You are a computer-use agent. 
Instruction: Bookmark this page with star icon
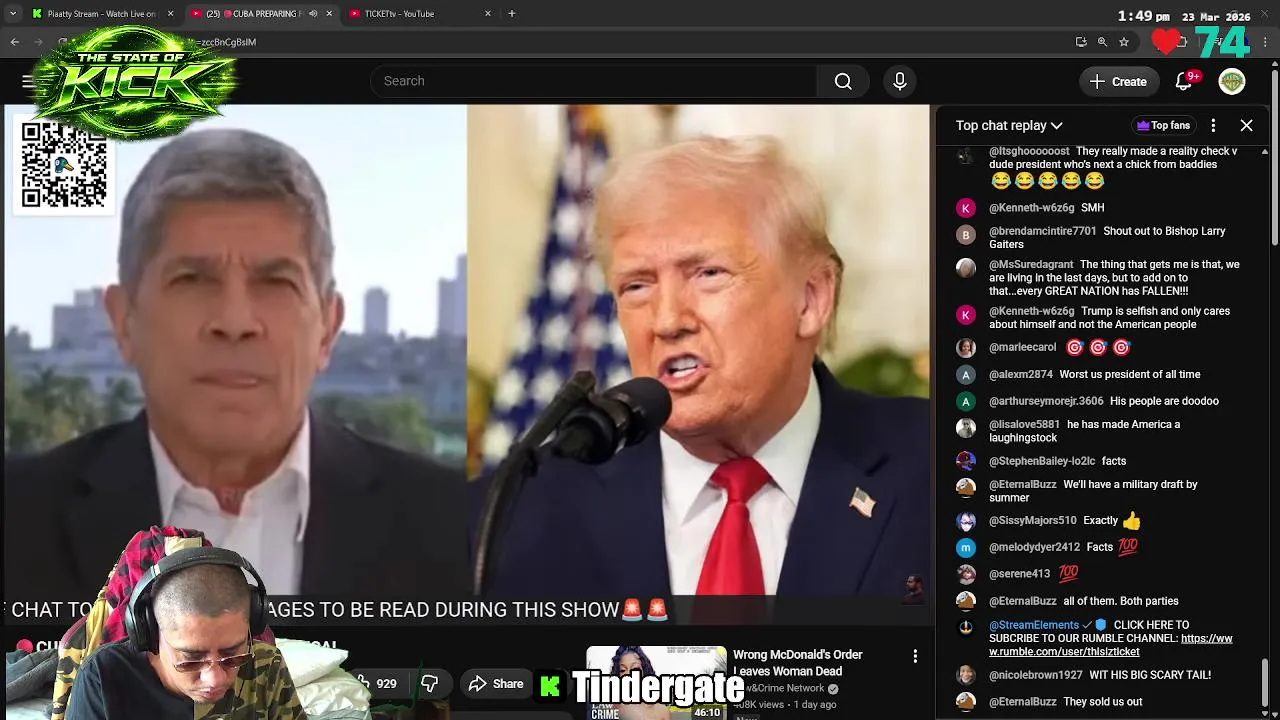(1124, 42)
